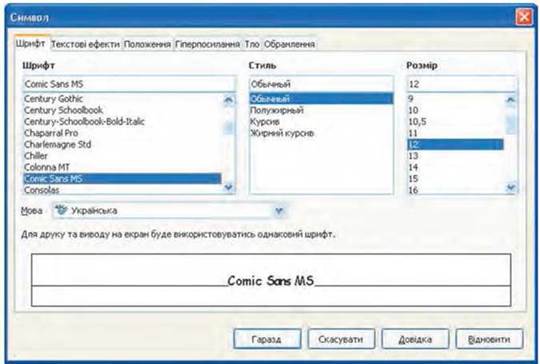Open the Мова language dropdown

tap(279, 211)
